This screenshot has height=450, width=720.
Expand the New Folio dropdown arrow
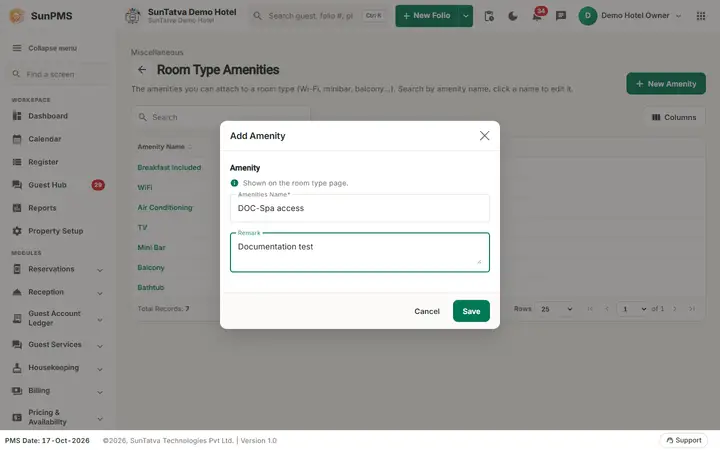point(466,16)
